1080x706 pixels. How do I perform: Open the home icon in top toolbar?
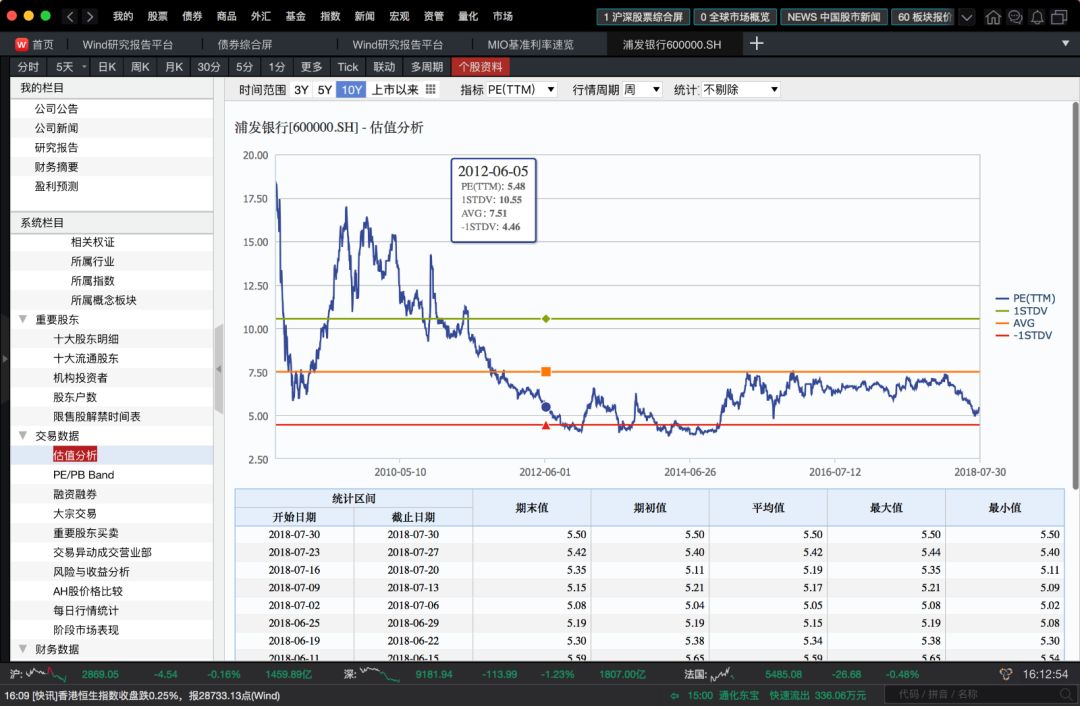pyautogui.click(x=994, y=16)
